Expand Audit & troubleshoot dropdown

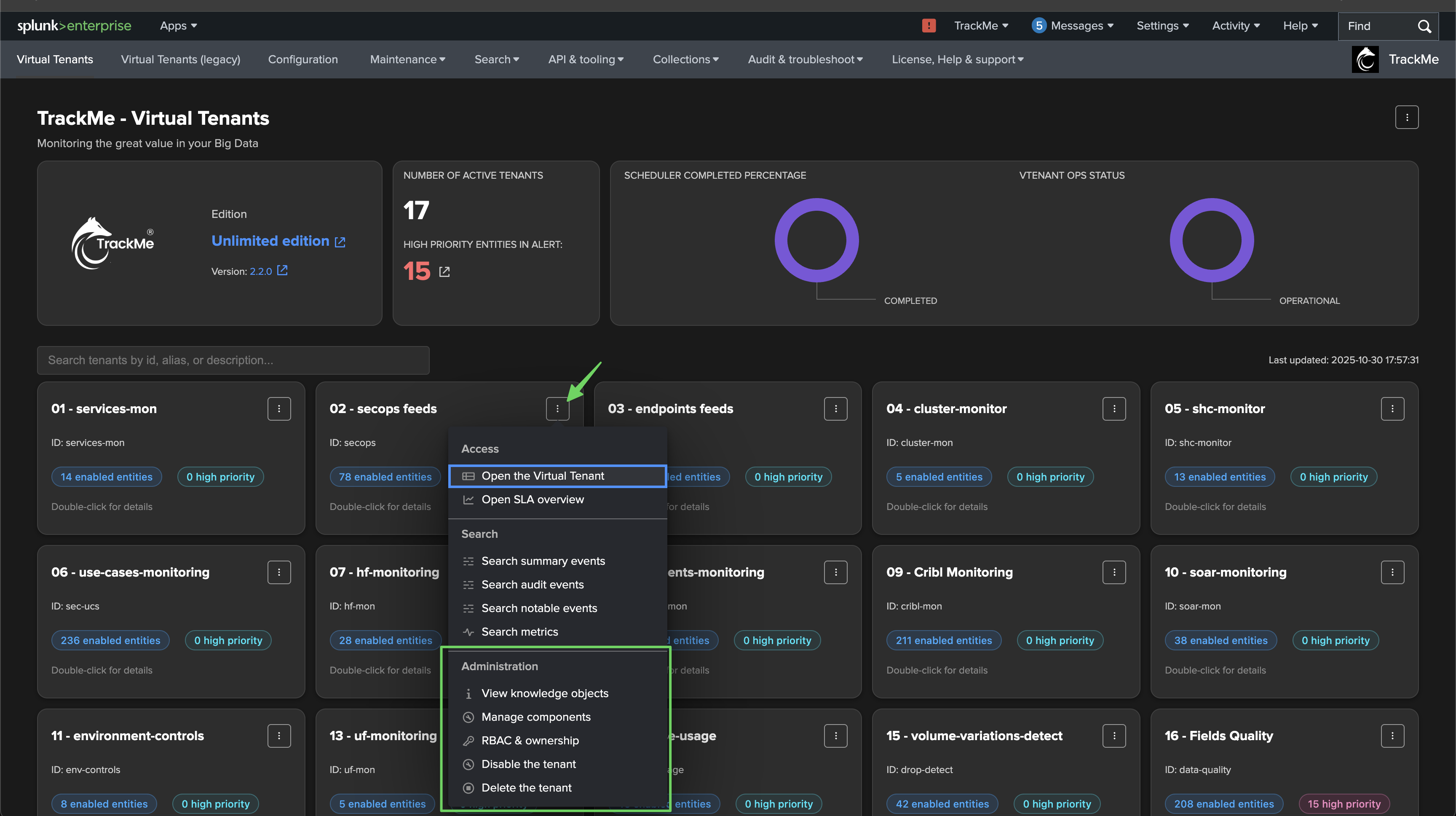[x=805, y=59]
